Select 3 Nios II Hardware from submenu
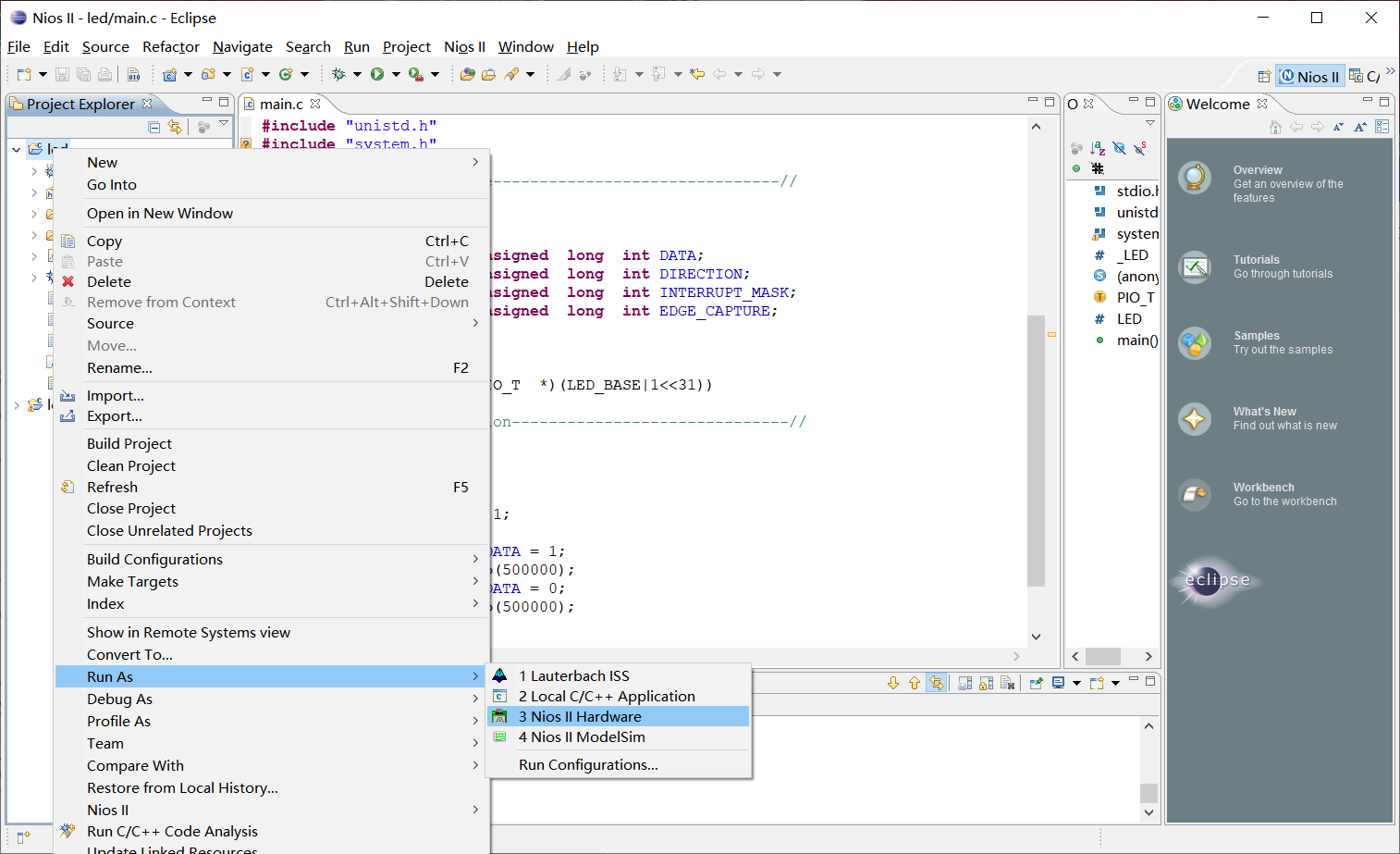 point(580,716)
